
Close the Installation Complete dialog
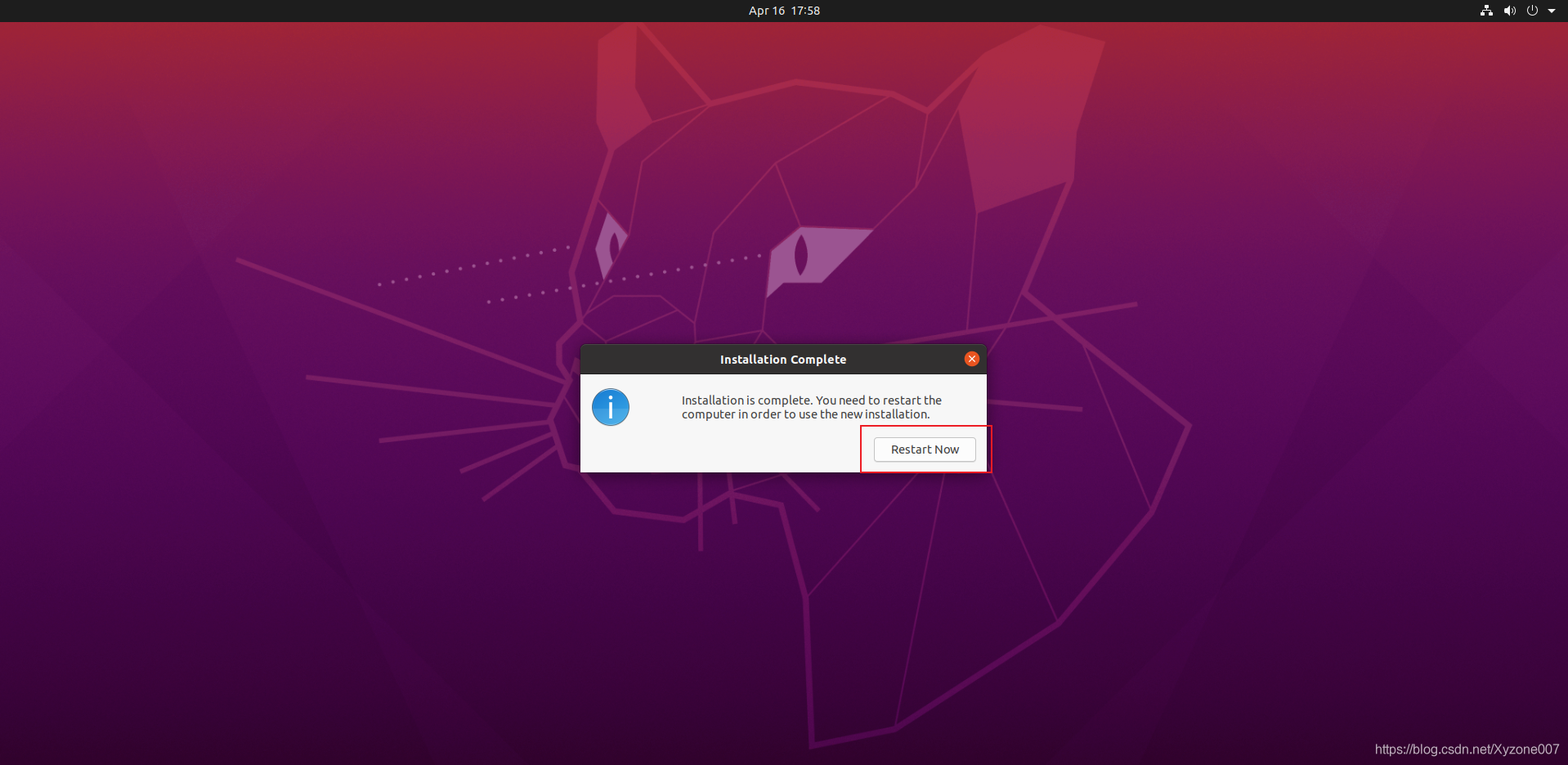click(x=972, y=359)
